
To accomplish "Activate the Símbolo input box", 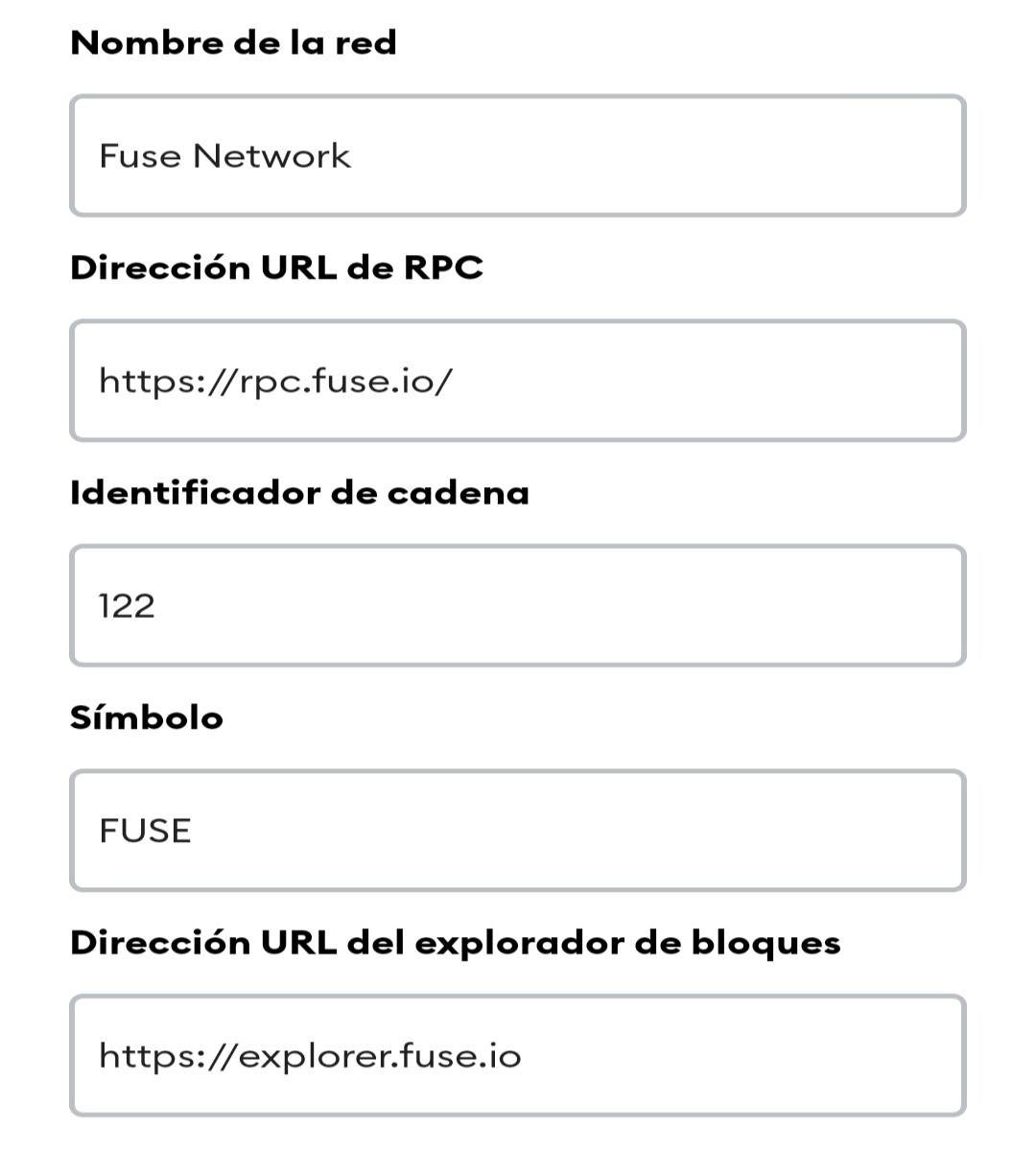I will 518,831.
